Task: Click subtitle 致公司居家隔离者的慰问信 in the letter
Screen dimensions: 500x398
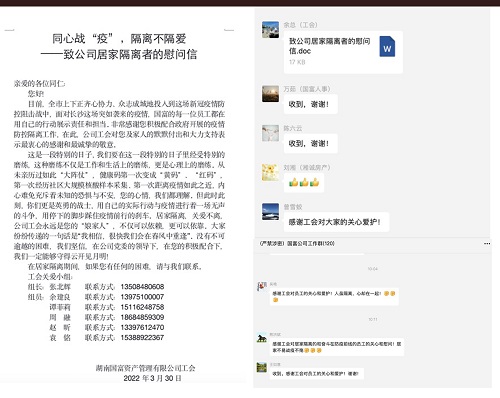Action: click(x=130, y=54)
